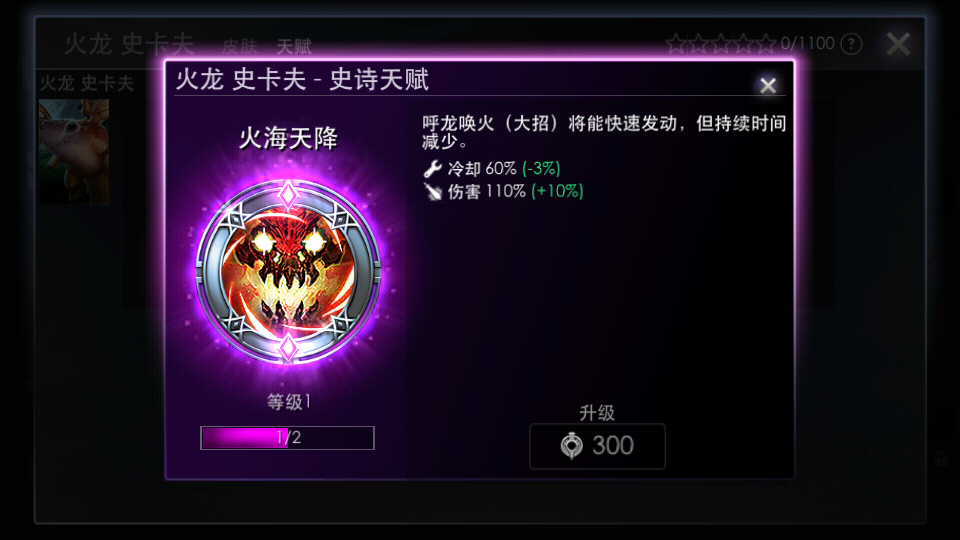Switch to the 皮肤 tab
Image resolution: width=960 pixels, height=540 pixels.
240,46
